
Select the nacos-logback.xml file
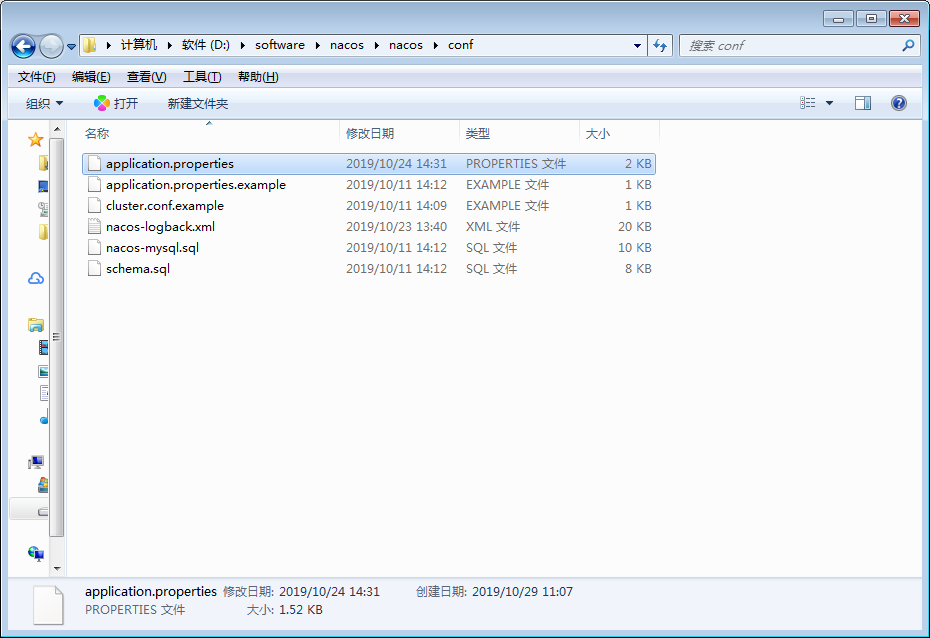(x=369, y=227)
